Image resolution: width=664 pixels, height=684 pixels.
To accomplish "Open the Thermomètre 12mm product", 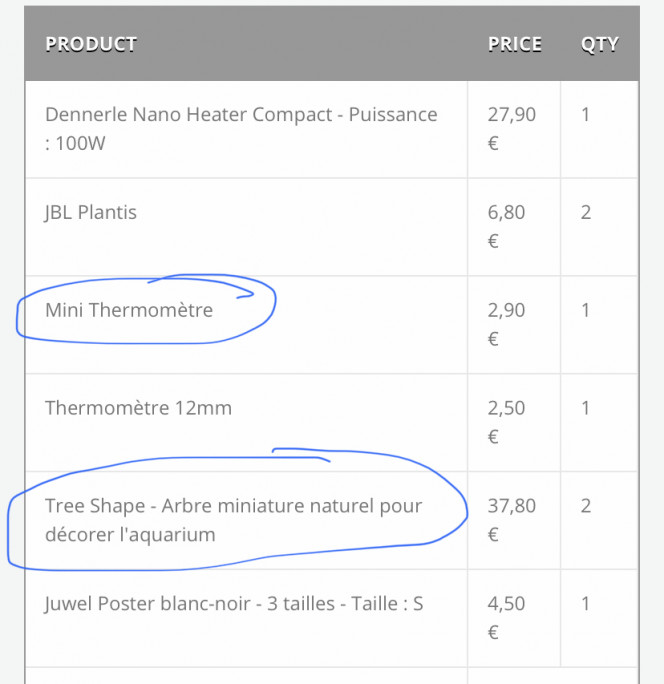I will pos(138,408).
